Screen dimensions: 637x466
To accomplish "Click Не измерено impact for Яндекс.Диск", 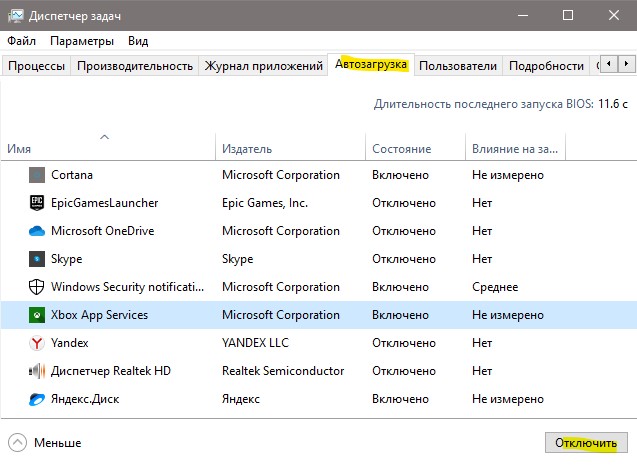I will pos(507,399).
